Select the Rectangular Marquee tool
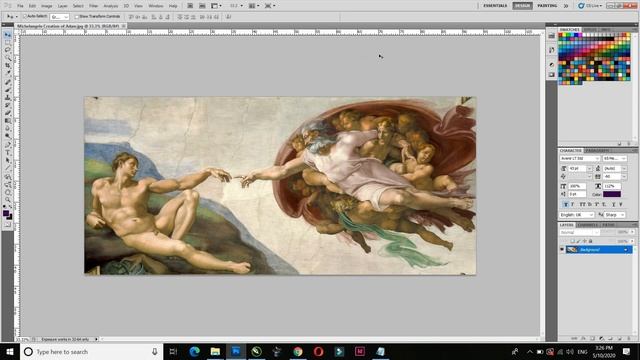640x360 pixels. (8, 42)
